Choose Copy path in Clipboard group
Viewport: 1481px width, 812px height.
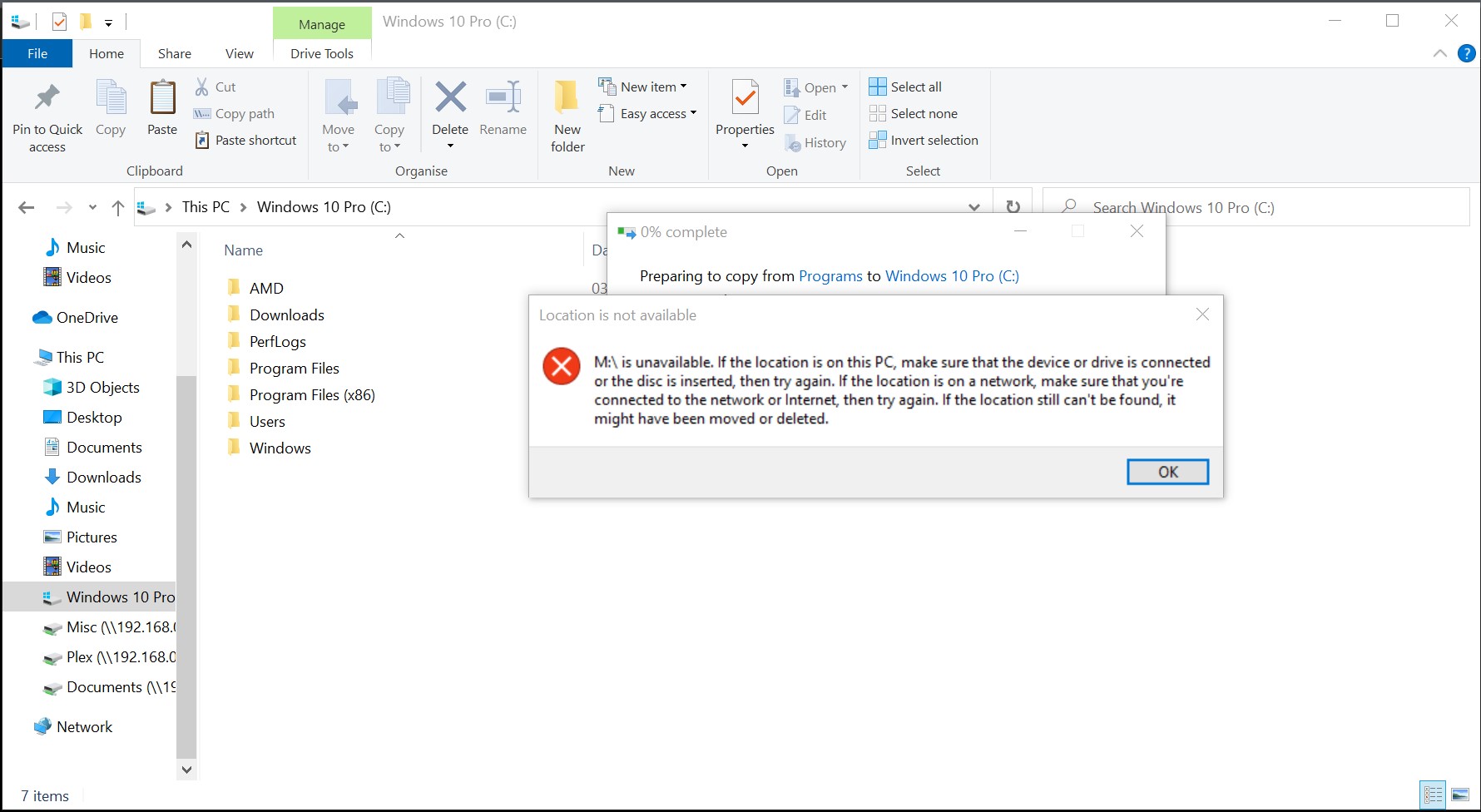[x=234, y=113]
